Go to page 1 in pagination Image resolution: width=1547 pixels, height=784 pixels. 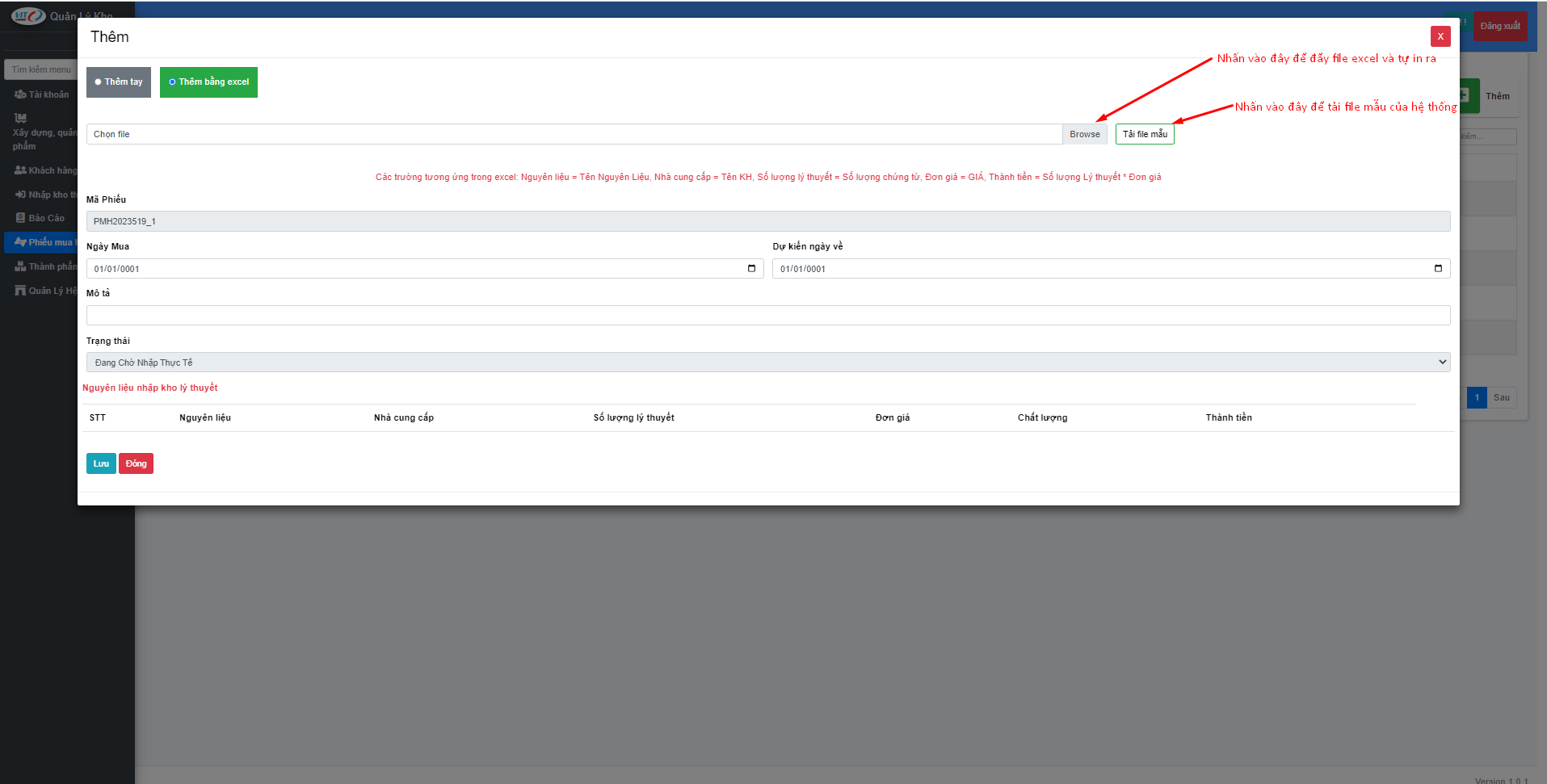[1477, 397]
